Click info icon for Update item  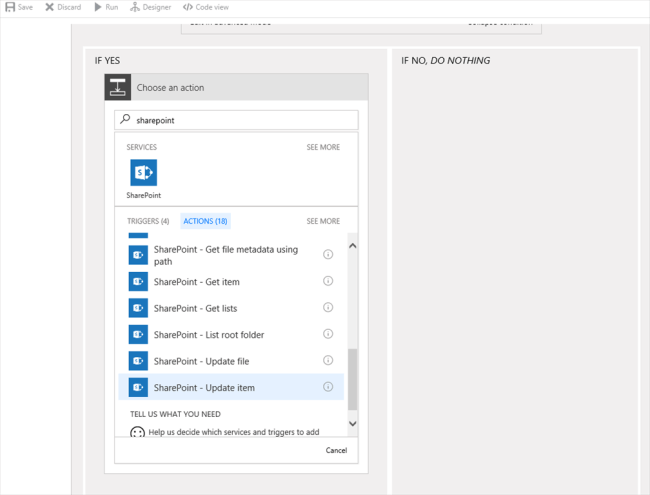point(328,387)
